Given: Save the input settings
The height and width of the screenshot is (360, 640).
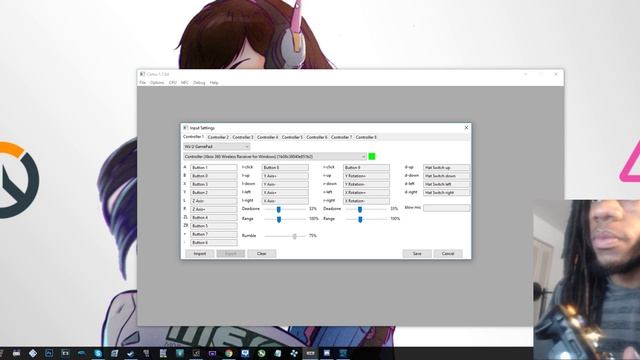Looking at the screenshot, I should click(417, 253).
